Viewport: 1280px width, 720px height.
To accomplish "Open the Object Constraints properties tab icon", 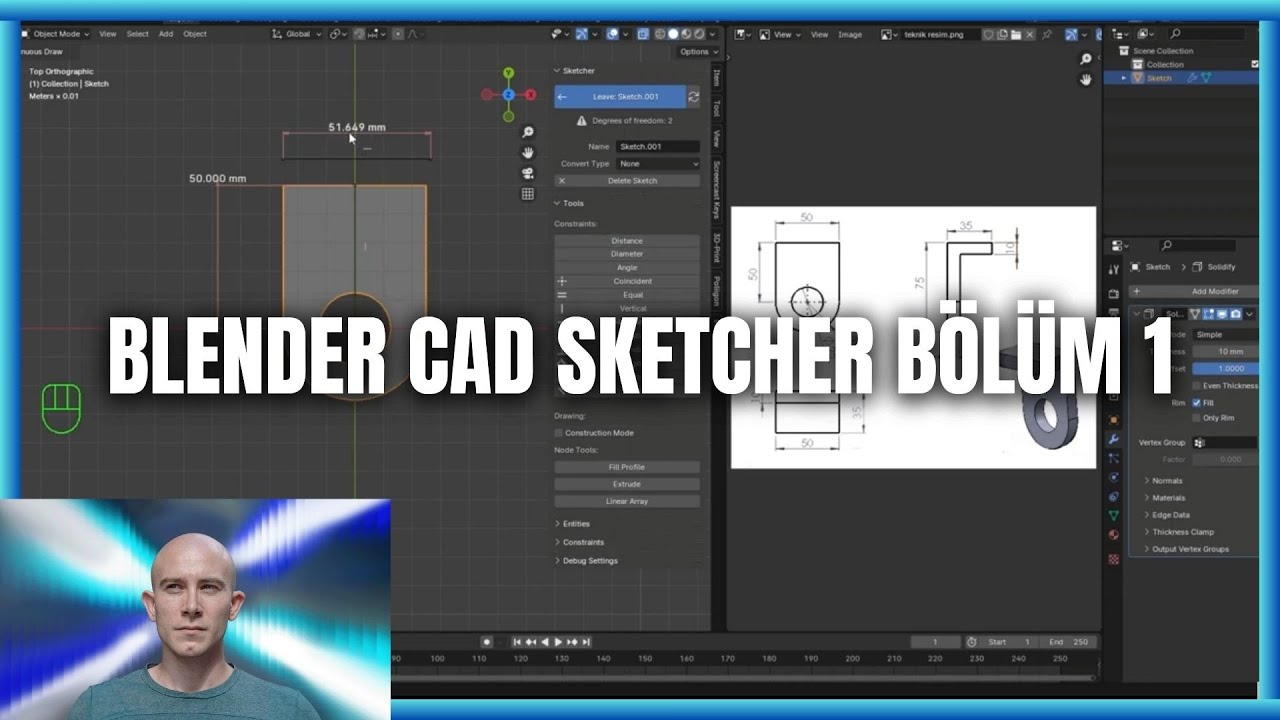I will pos(1114,496).
